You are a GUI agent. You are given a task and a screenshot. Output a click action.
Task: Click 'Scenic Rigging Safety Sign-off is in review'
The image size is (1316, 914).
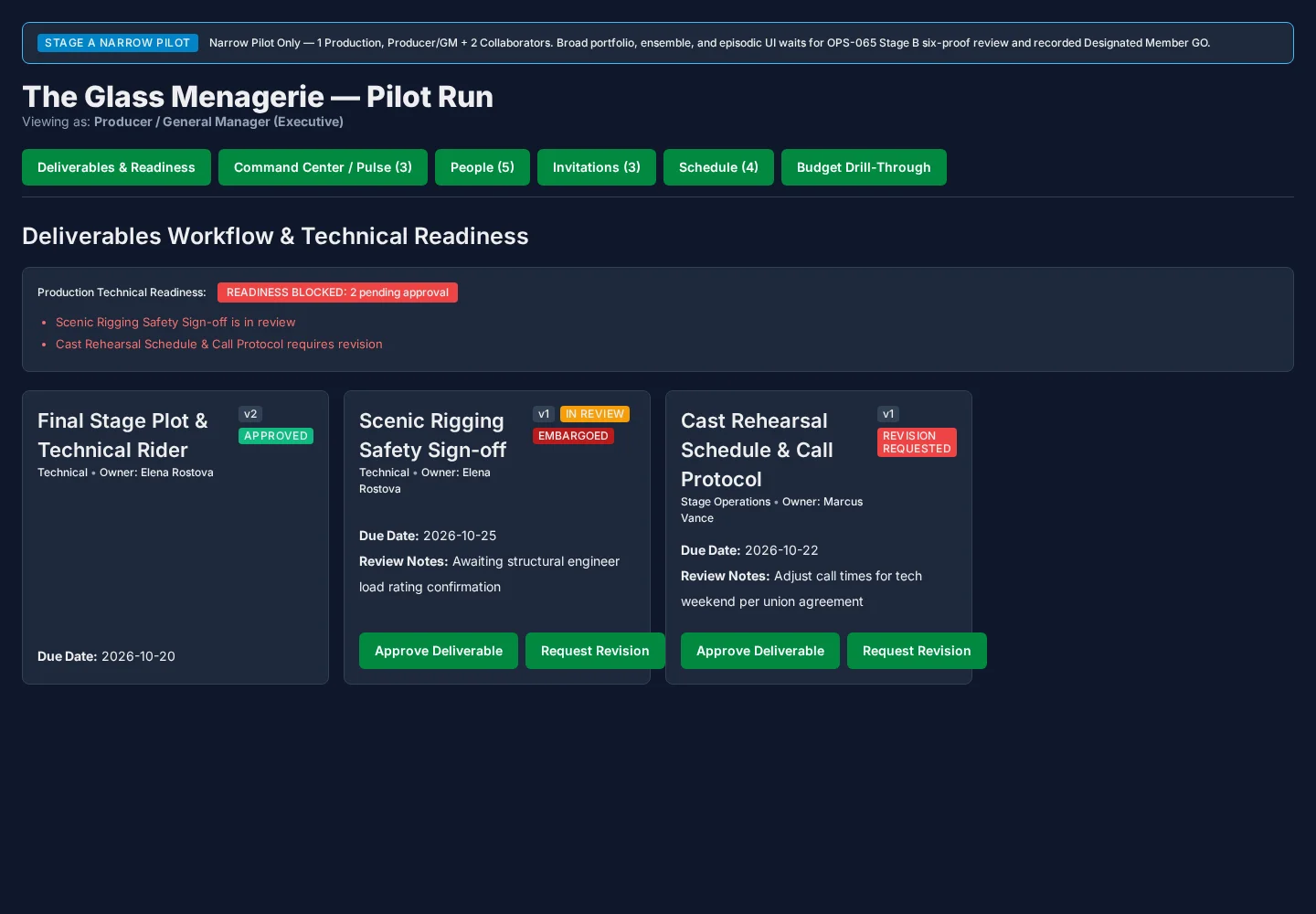coord(175,323)
